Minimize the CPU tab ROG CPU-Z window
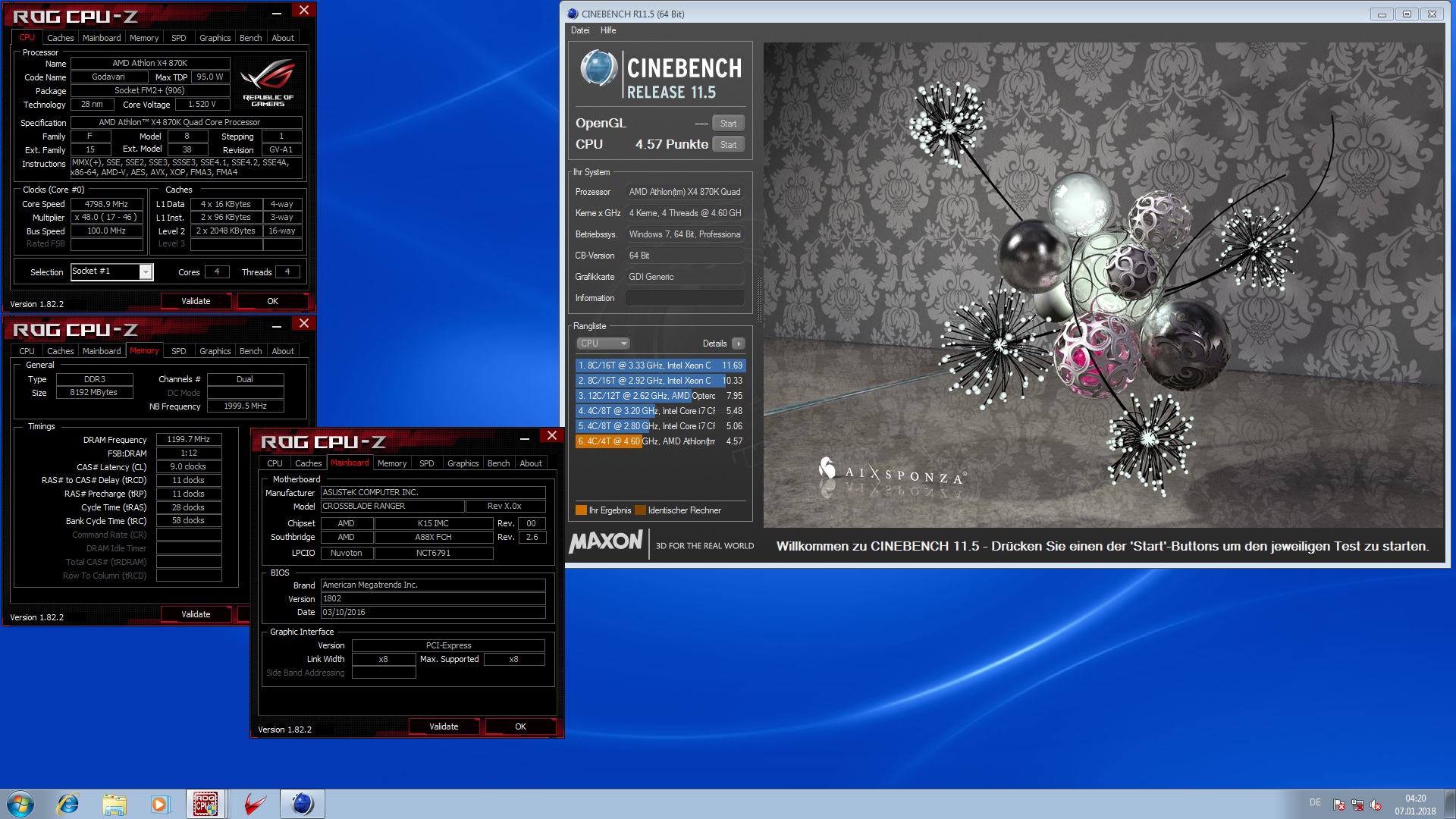 (x=277, y=11)
